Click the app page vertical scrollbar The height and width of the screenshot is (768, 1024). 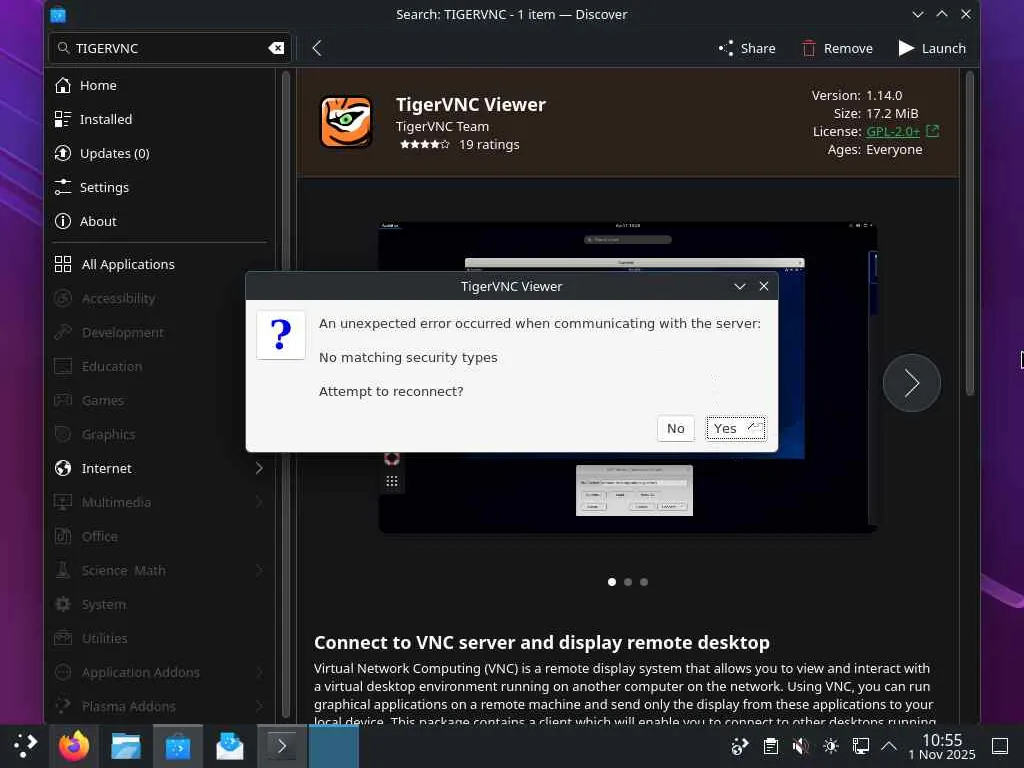970,232
